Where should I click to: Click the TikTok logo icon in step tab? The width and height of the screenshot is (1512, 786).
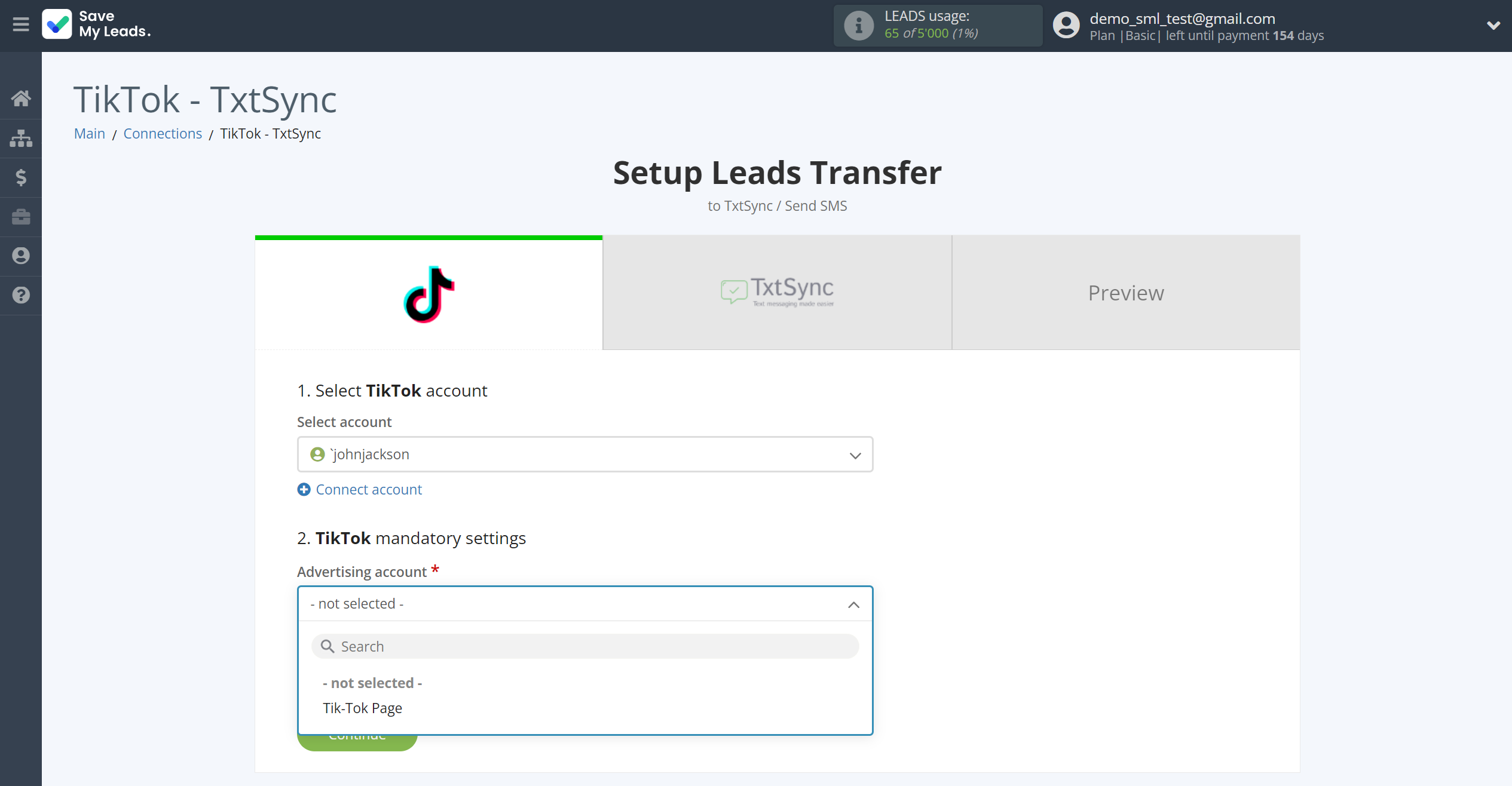(429, 294)
